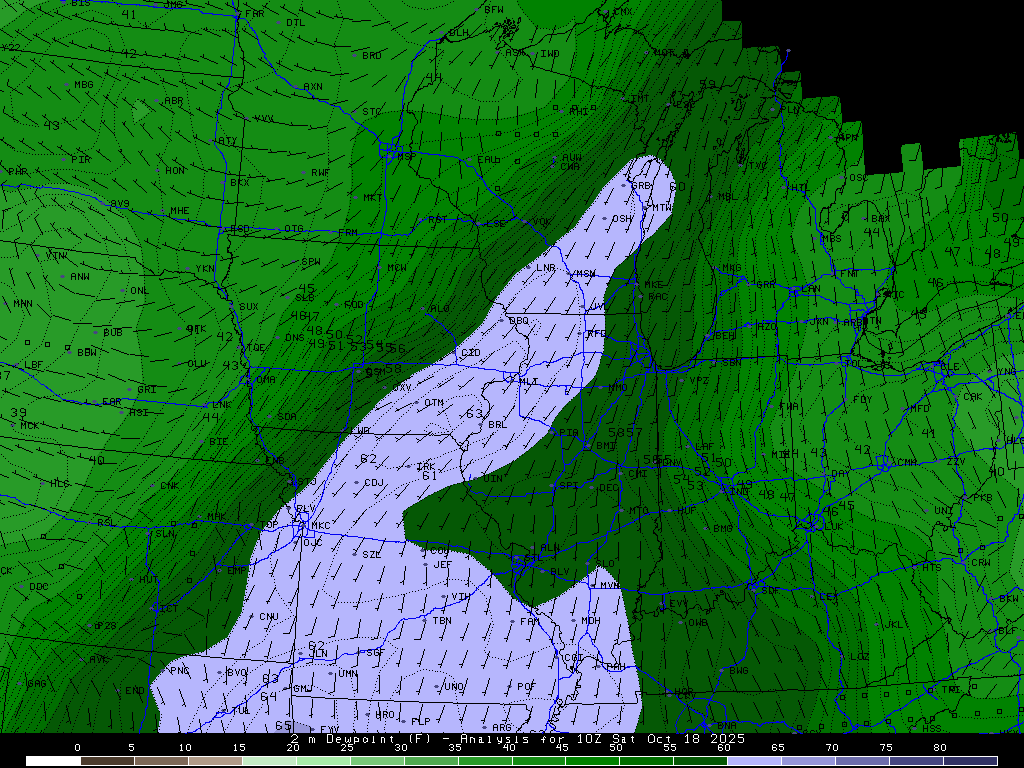Select the 'RST' station label
This screenshot has height=768, width=1024.
click(438, 219)
